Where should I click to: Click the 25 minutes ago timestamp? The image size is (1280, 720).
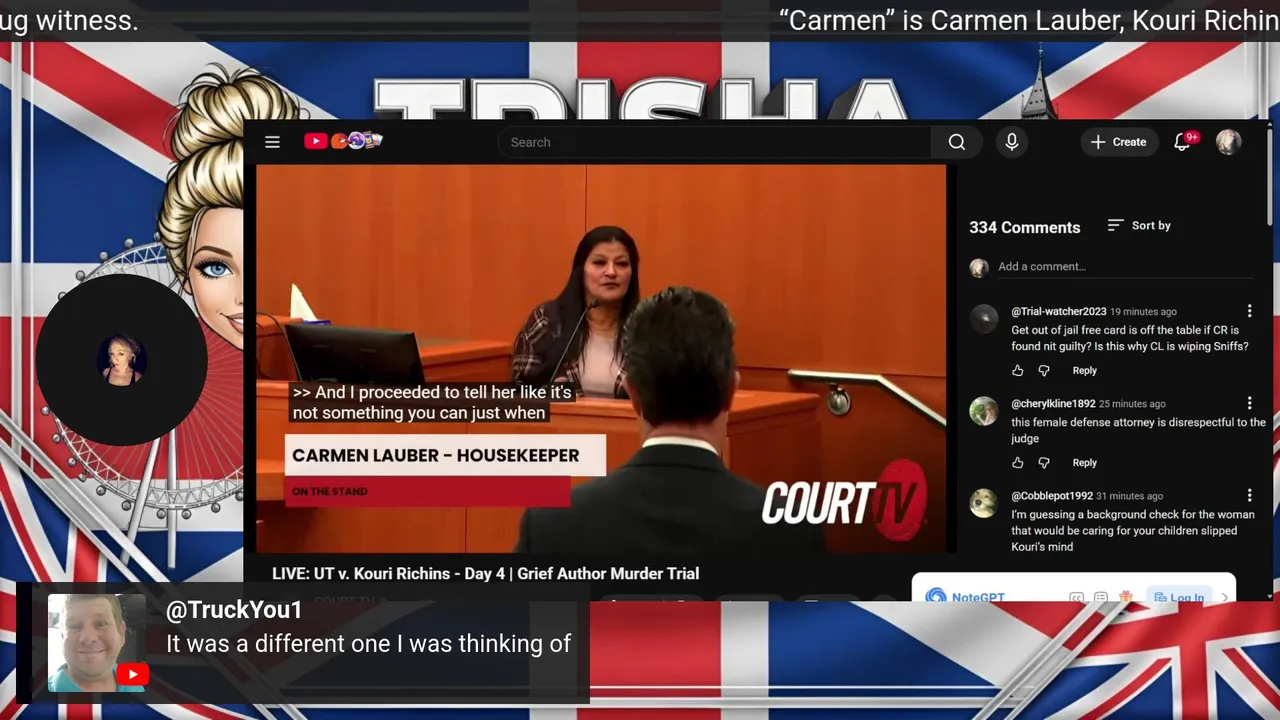click(x=1132, y=404)
